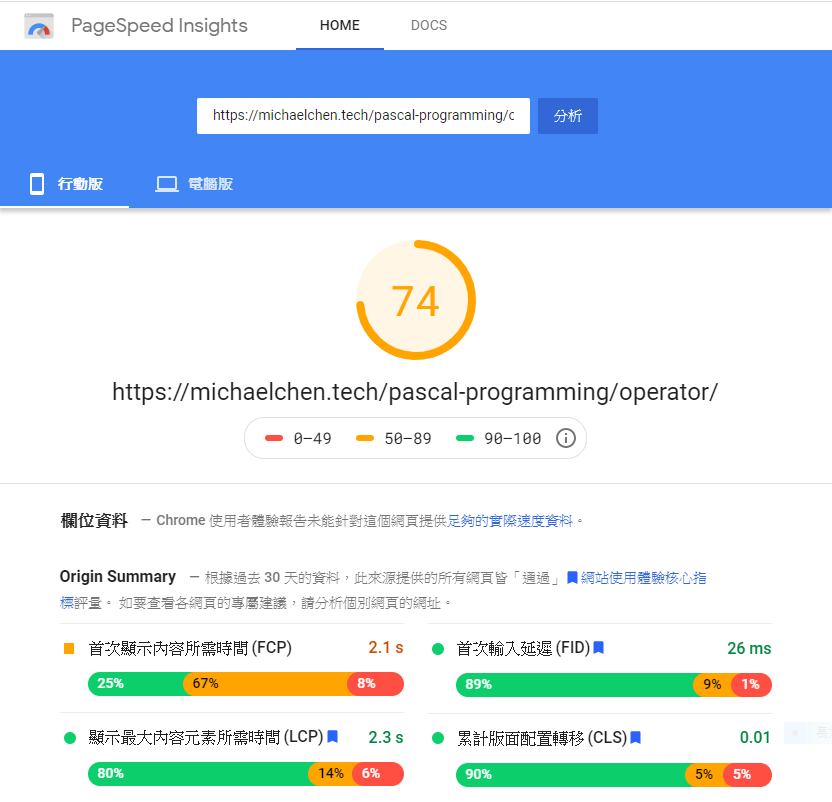
Task: Click the LCP orange 14% bar segment
Action: (331, 774)
